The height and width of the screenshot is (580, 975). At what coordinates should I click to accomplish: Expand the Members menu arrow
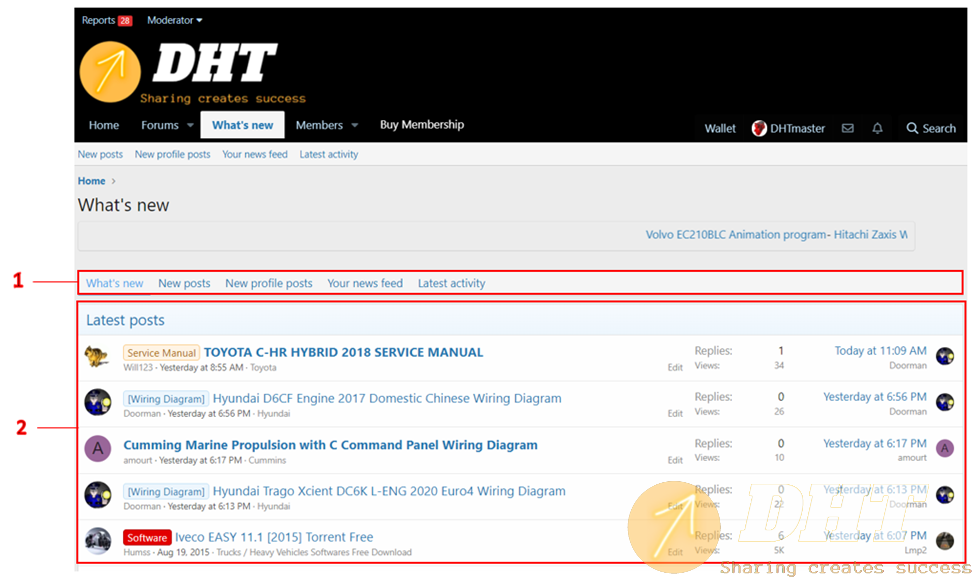354,126
